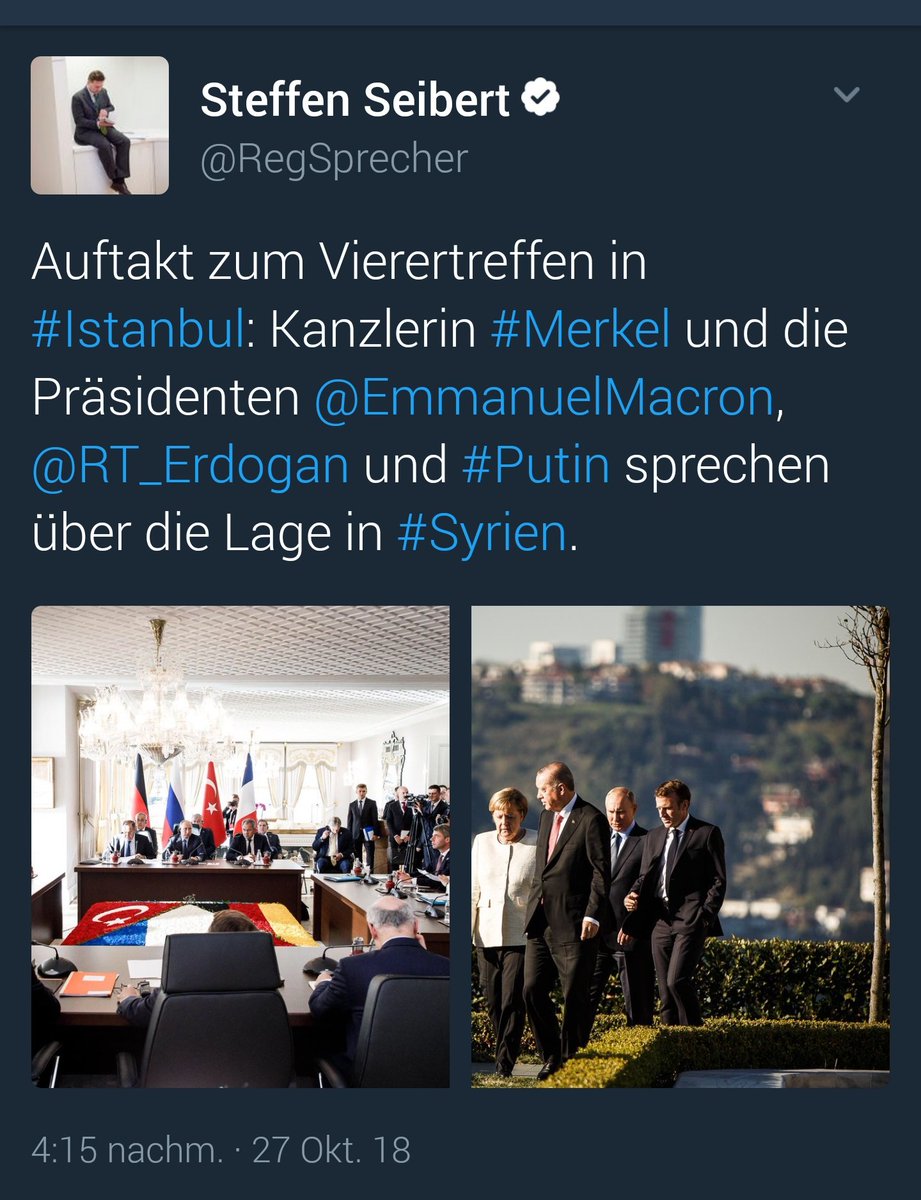Click the word 'Präsidenten' in the tweet
The width and height of the screenshot is (921, 1200).
tap(166, 399)
